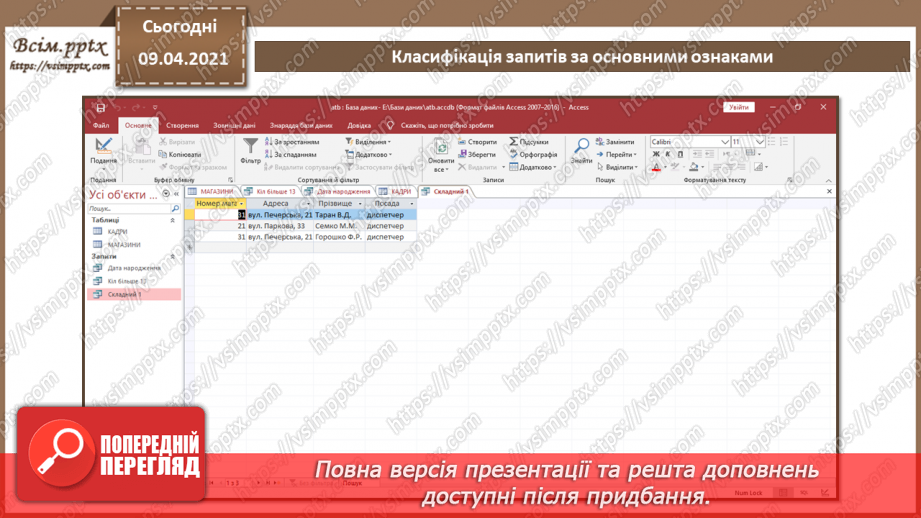
Task: Click the bulleted list icon
Action: pyautogui.click(x=771, y=142)
